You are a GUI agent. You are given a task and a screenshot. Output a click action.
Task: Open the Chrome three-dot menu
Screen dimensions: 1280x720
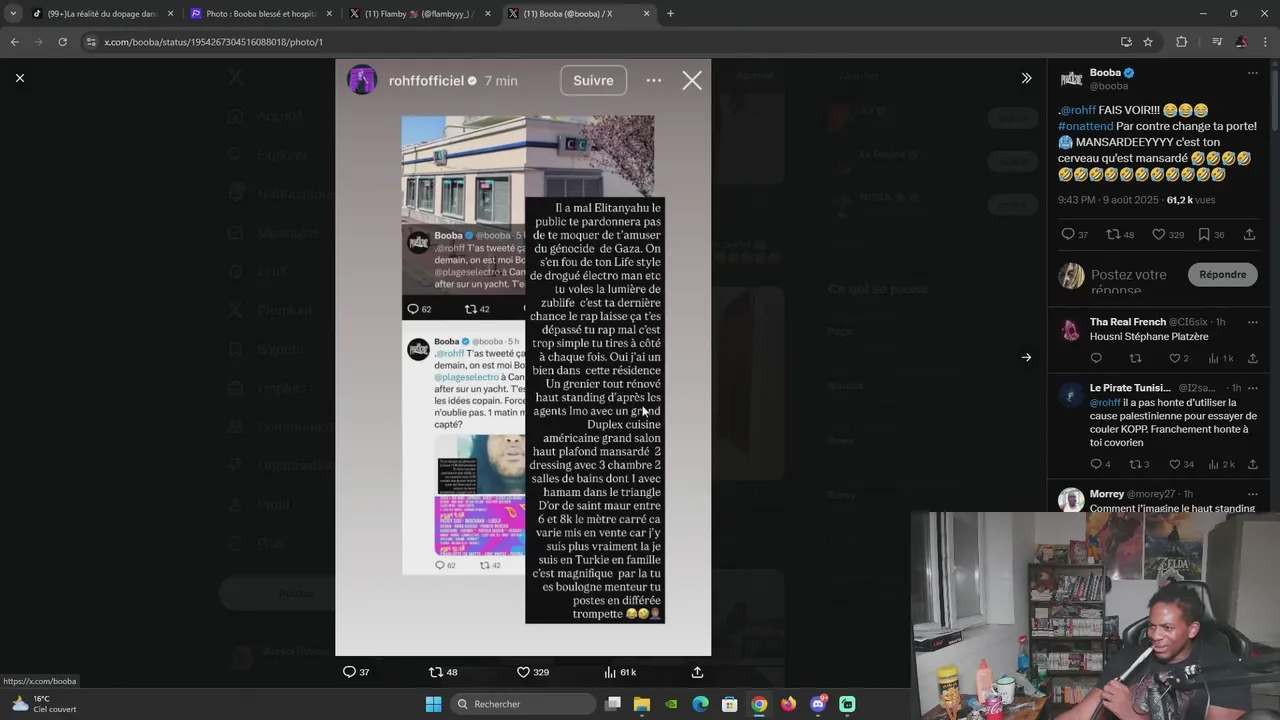point(1266,42)
